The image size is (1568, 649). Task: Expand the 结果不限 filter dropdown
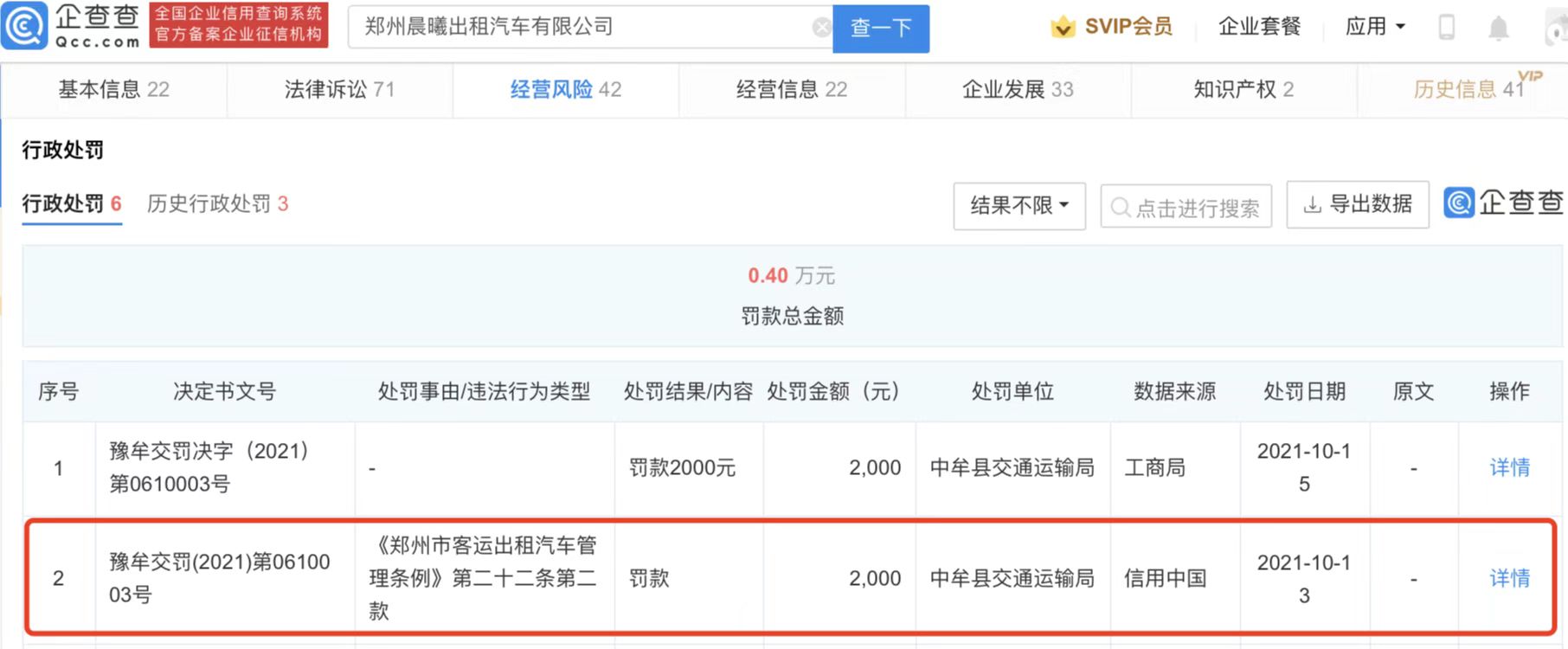[1019, 206]
